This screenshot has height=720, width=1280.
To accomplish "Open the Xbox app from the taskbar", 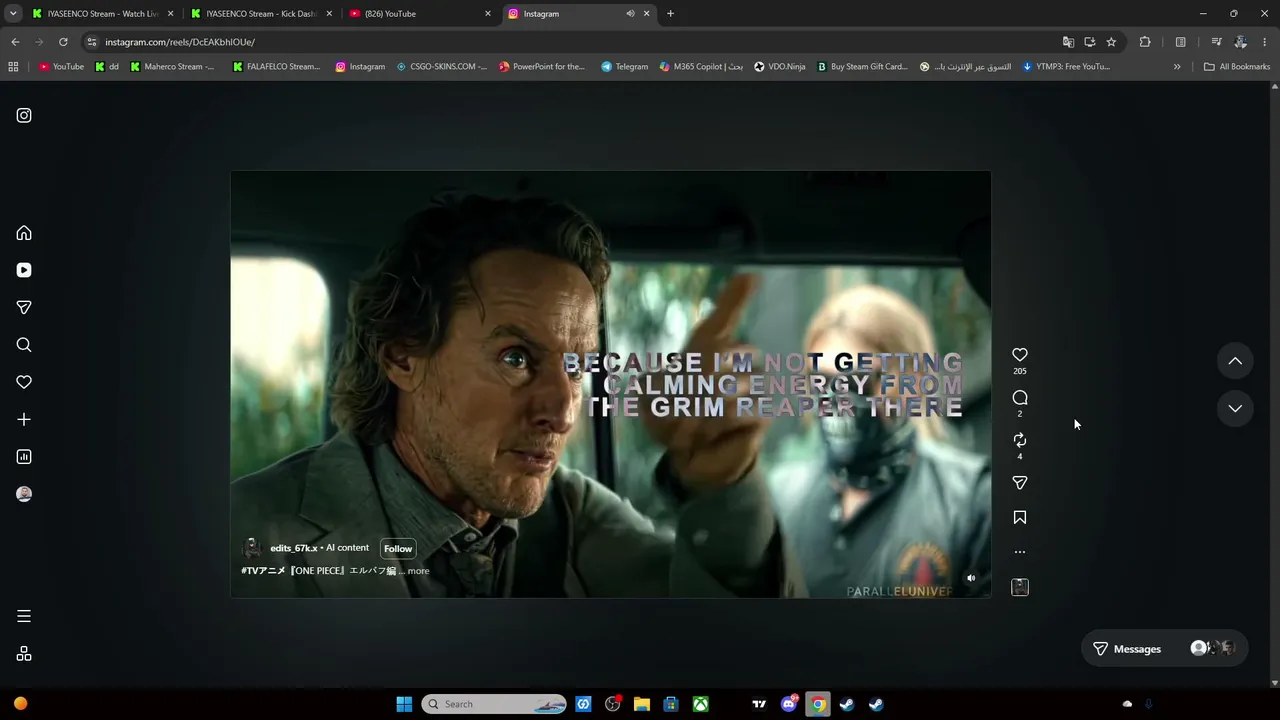I will coord(701,704).
